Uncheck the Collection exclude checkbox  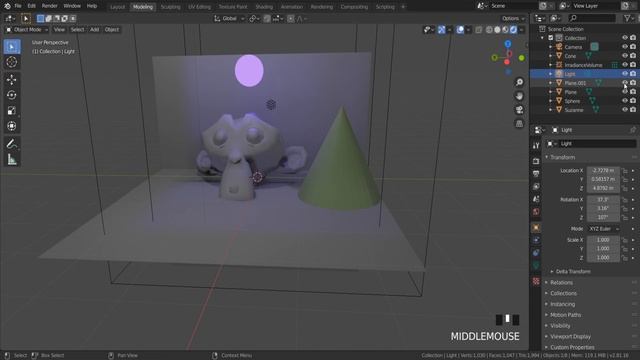(551, 38)
